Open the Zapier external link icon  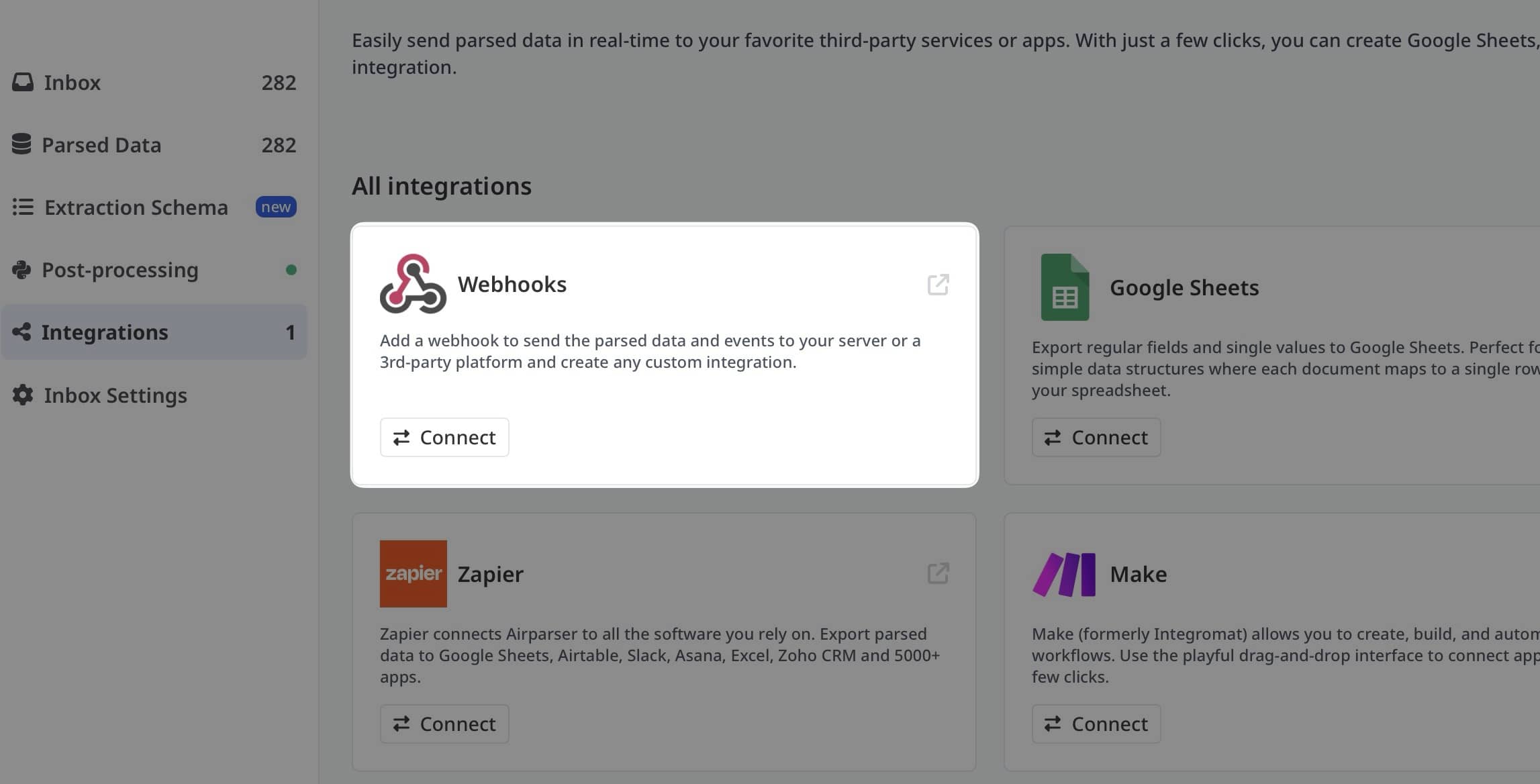coord(938,574)
